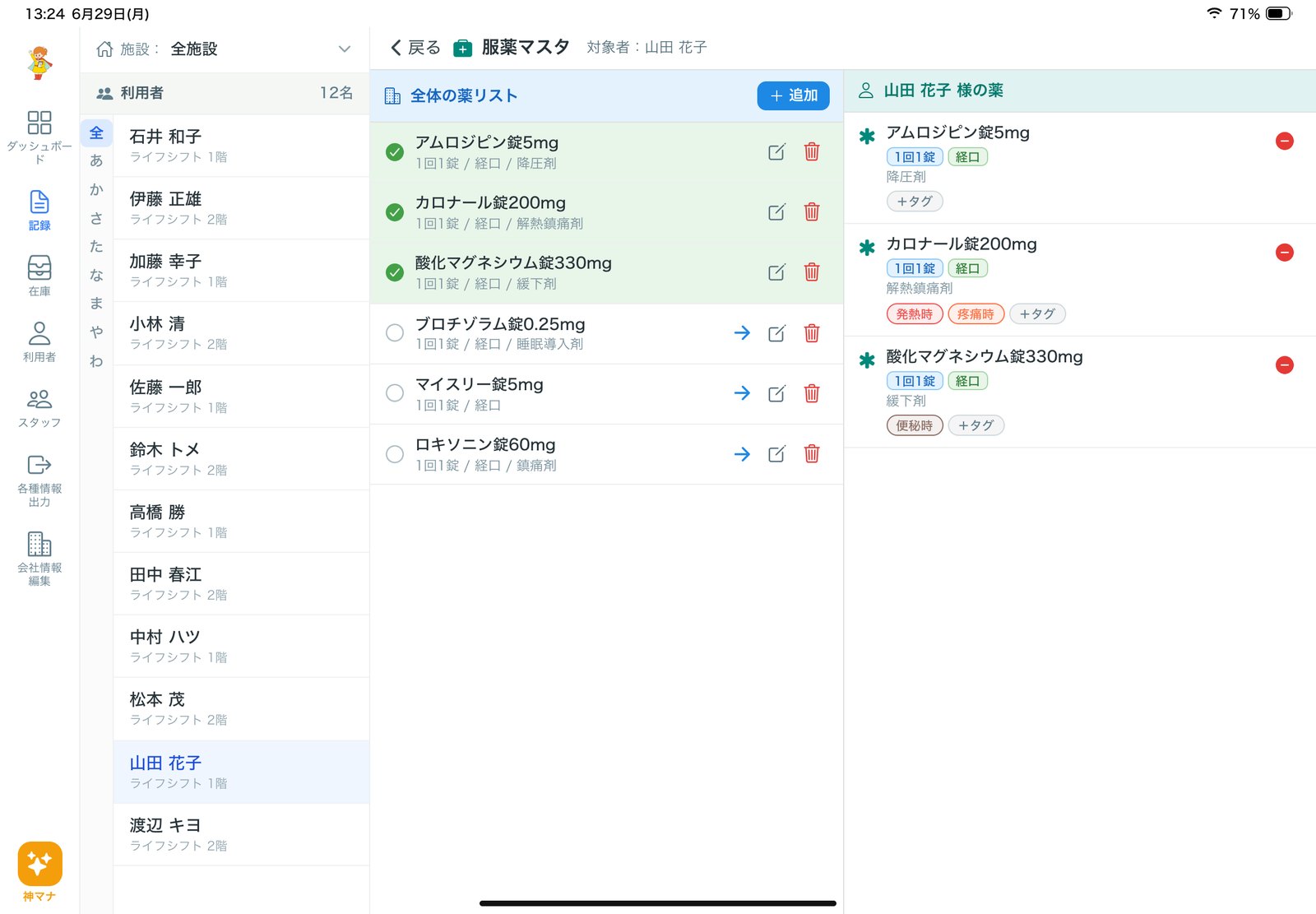
Task: Edit 酸化マグネシウム錠330mg entry
Action: 776,272
